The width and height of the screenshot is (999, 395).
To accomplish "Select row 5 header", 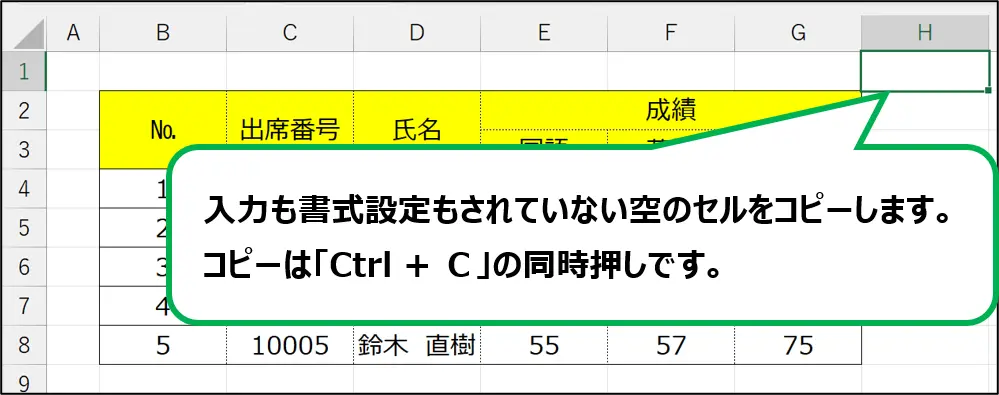I will (x=24, y=227).
